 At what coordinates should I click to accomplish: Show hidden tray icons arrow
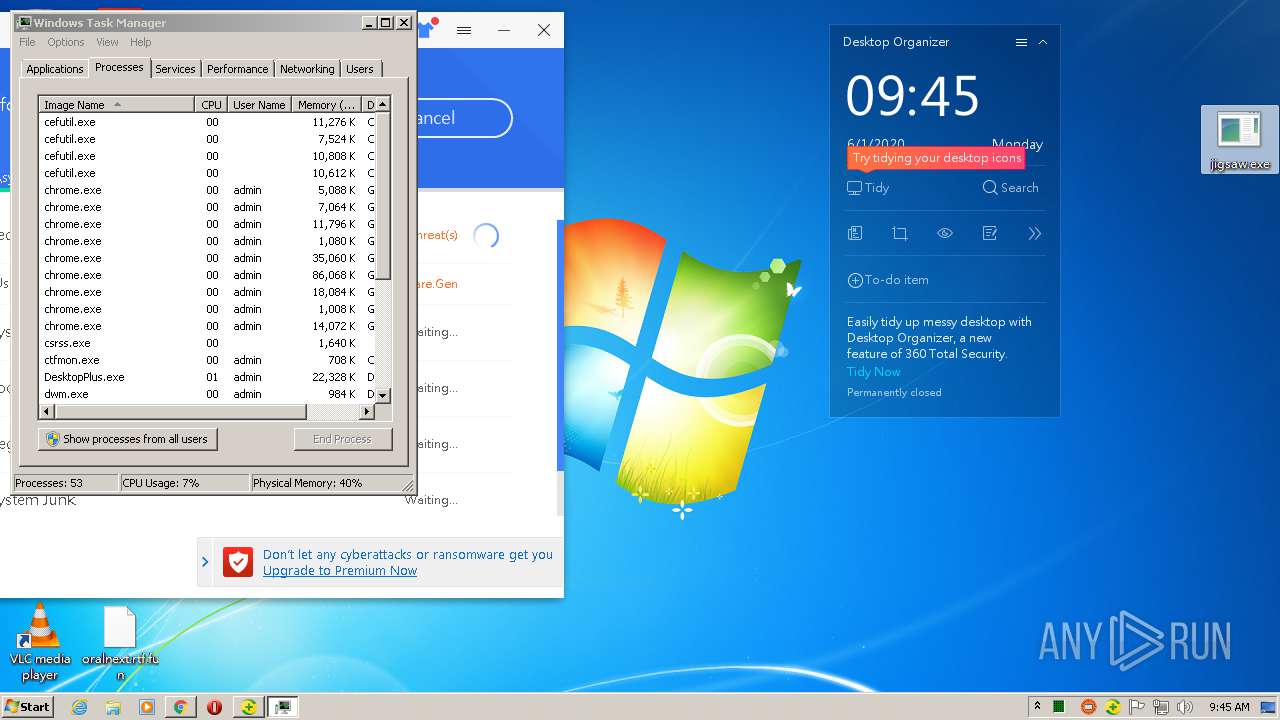click(x=1037, y=707)
